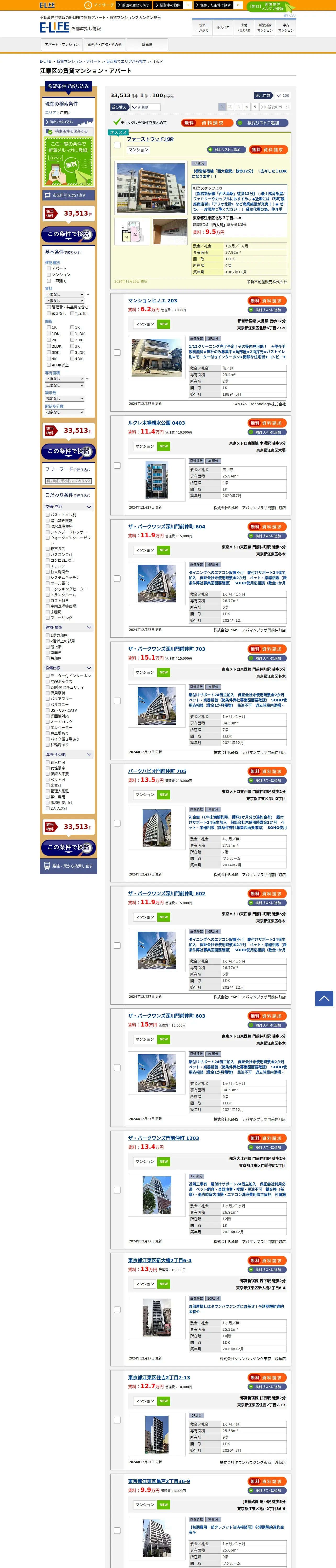Viewport: 336px width, 1568px height.
Task: Click 無料 資料請求 badge for マンションヒノエ 203
Action: coord(267,301)
